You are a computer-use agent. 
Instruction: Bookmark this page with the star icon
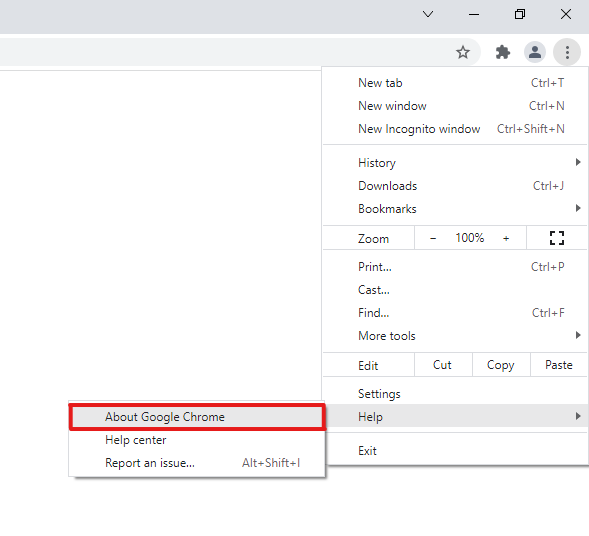463,52
